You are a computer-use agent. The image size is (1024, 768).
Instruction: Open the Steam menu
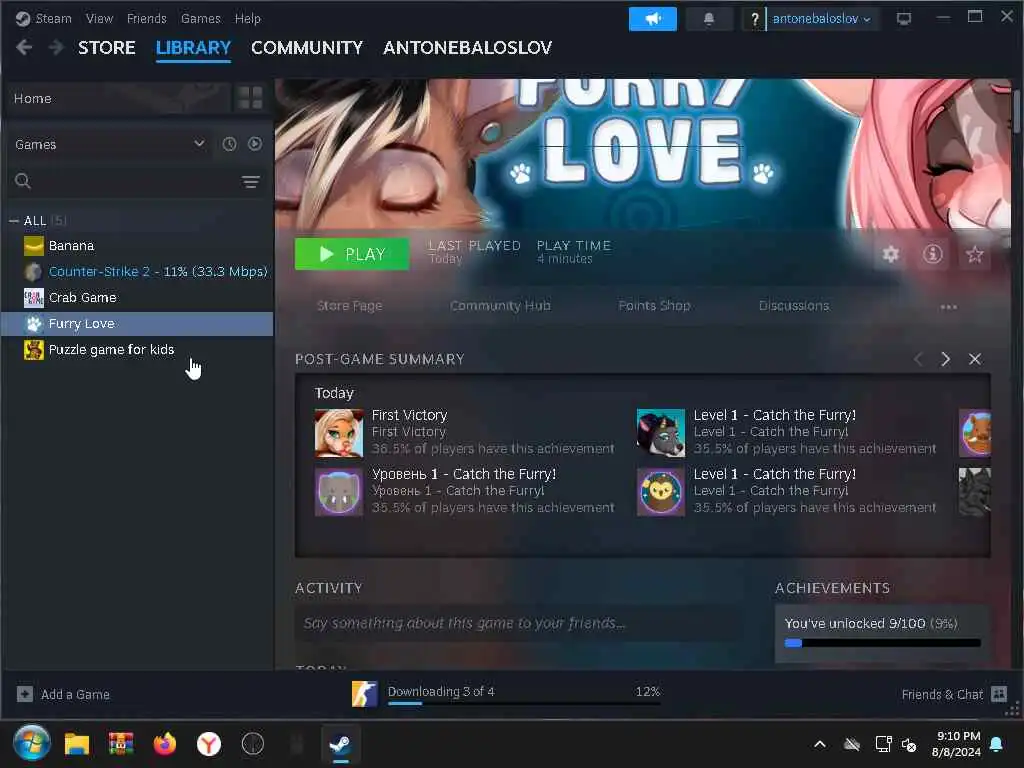click(x=54, y=19)
